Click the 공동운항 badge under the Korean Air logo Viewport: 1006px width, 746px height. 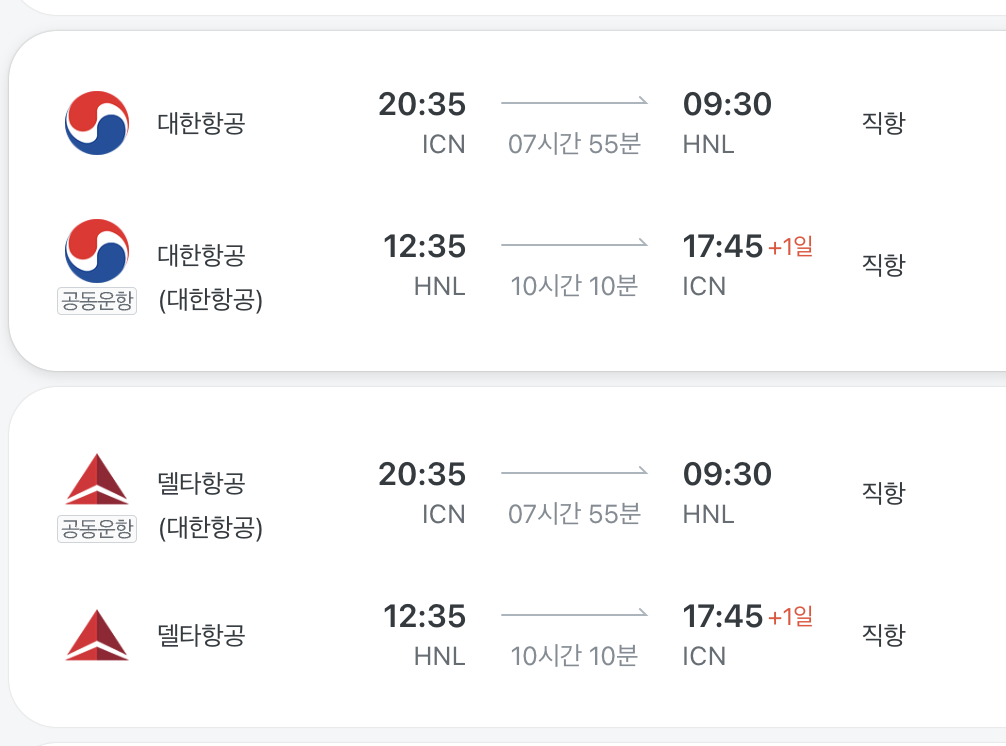pyautogui.click(x=96, y=301)
